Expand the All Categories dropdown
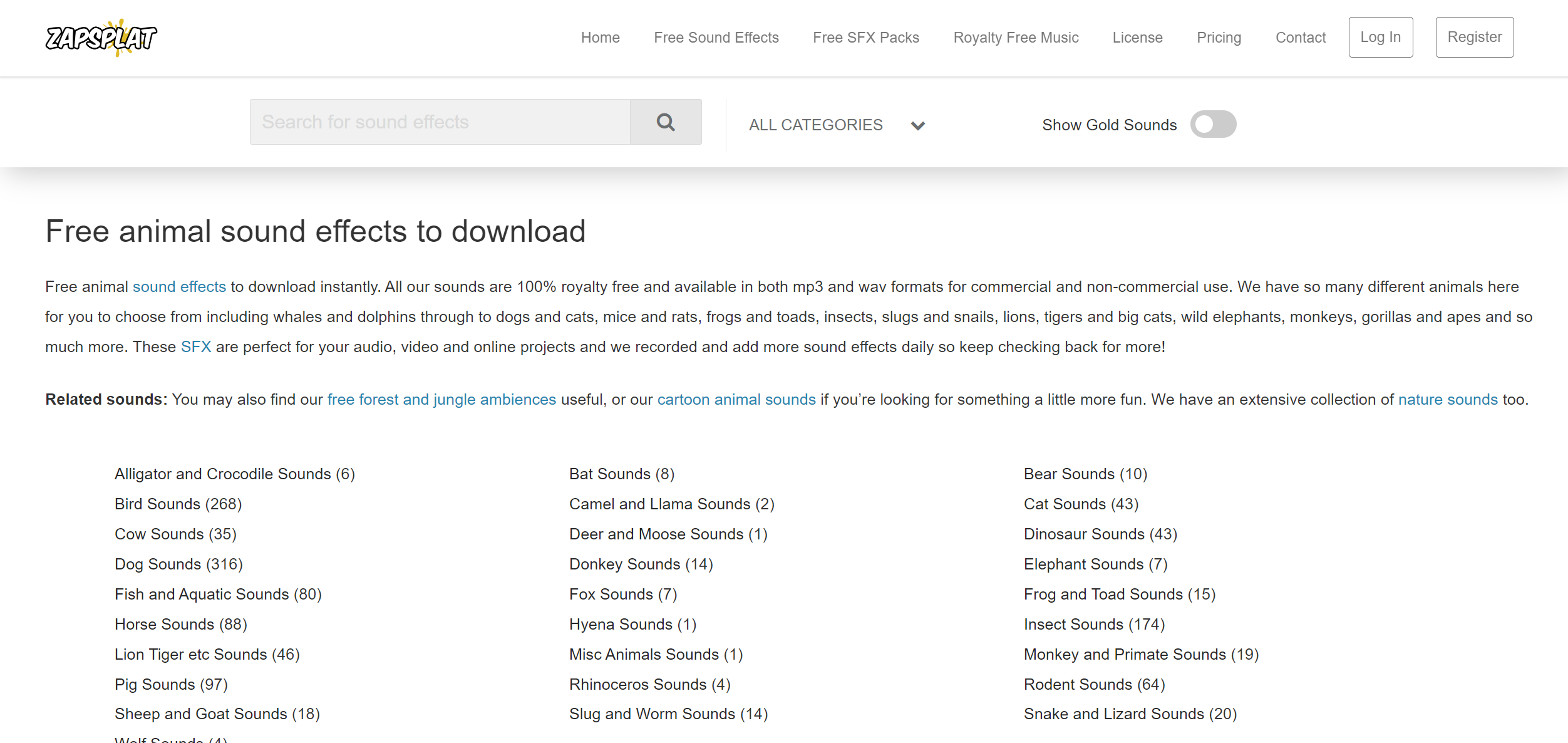1568x743 pixels. [x=815, y=125]
